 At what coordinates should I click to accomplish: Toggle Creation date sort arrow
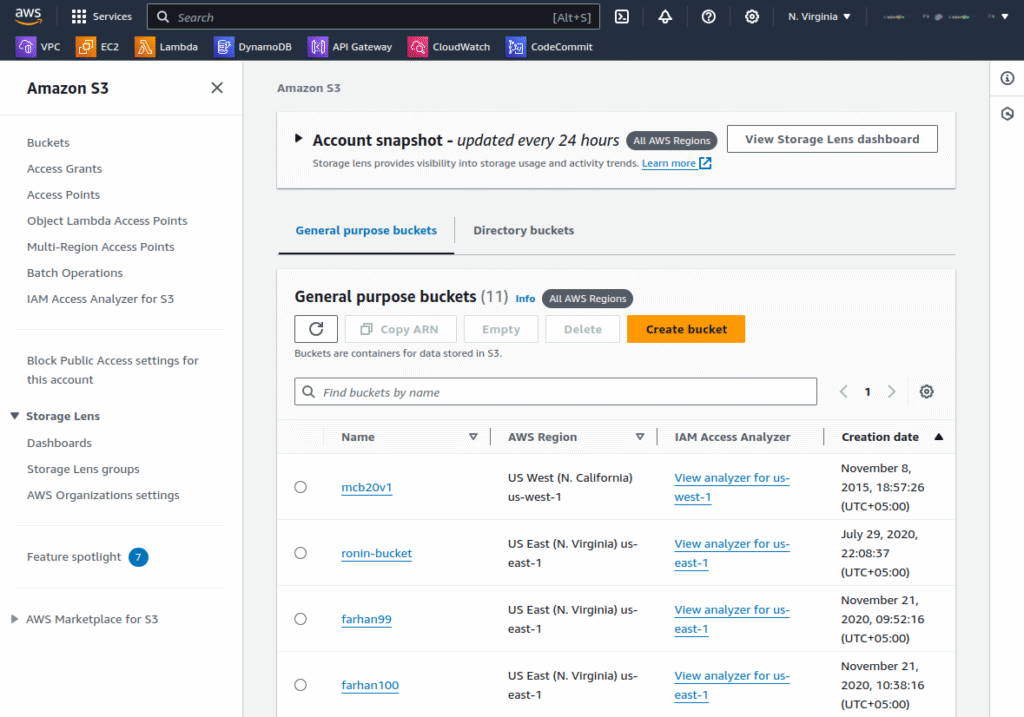(x=938, y=437)
